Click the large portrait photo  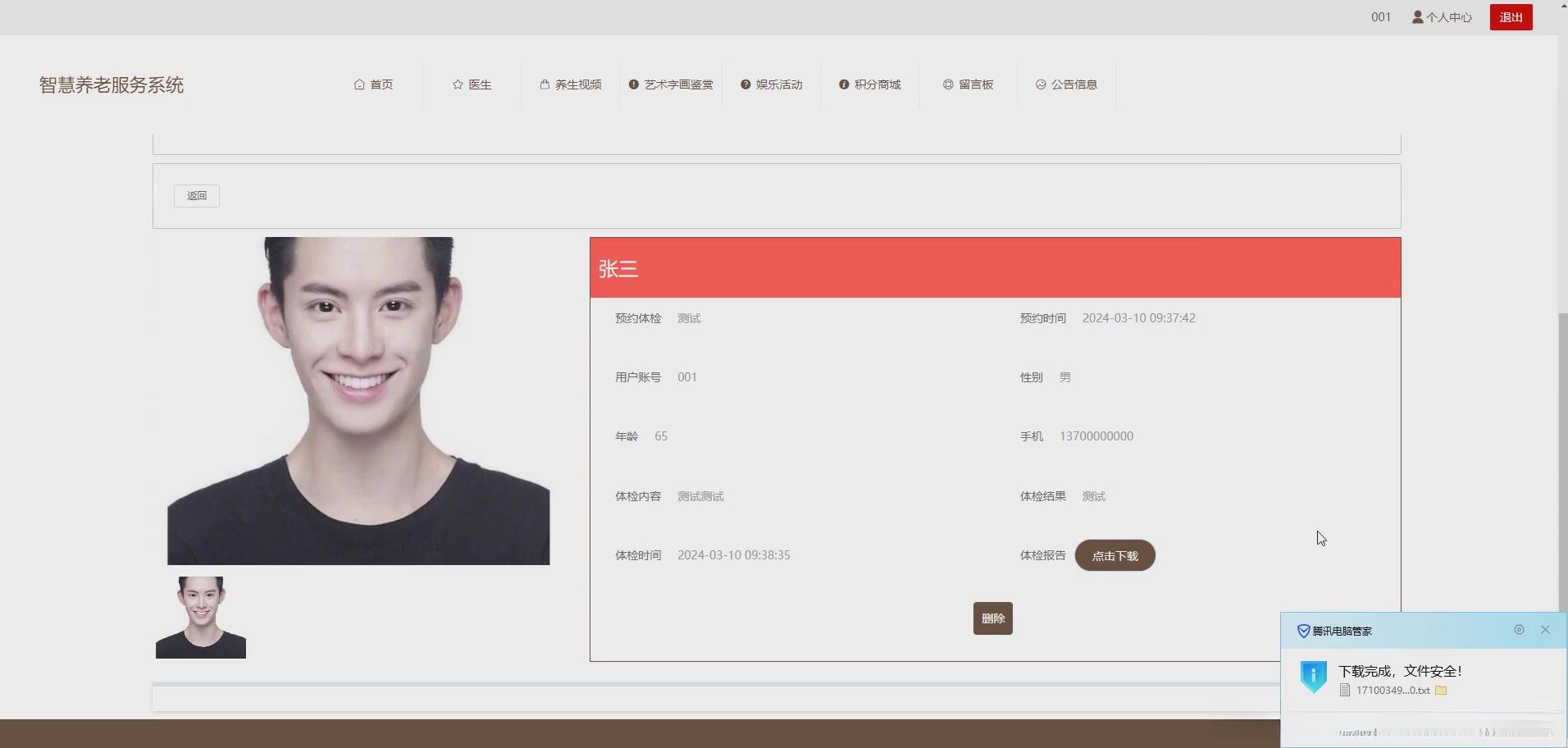pyautogui.click(x=358, y=401)
